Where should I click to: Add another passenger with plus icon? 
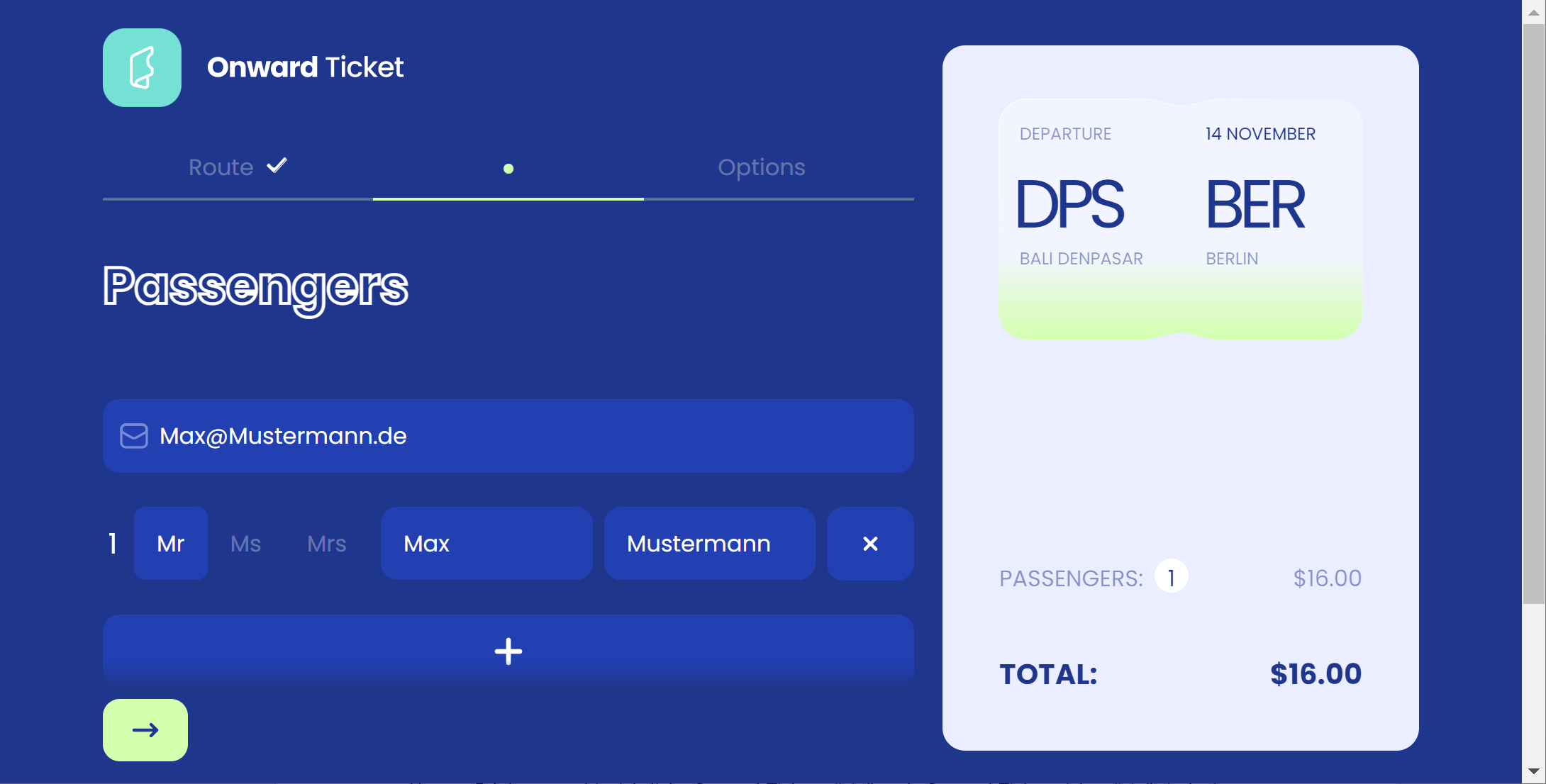[508, 651]
